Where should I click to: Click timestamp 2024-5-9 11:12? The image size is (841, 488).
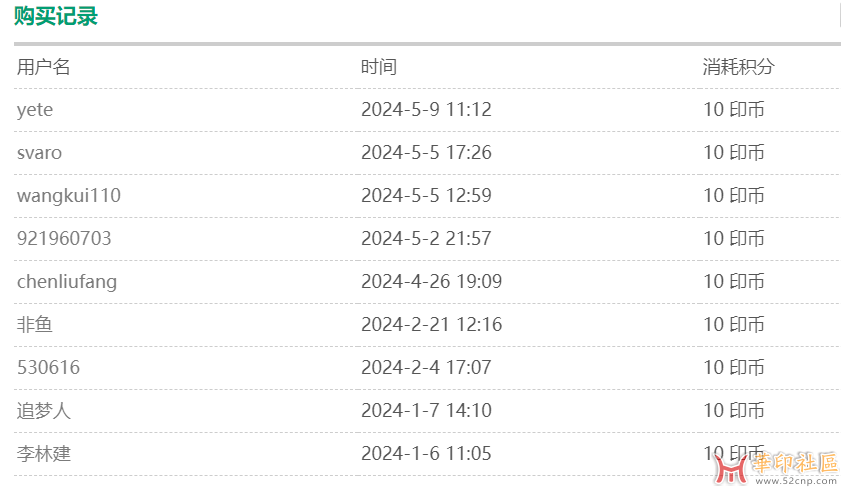tap(426, 110)
